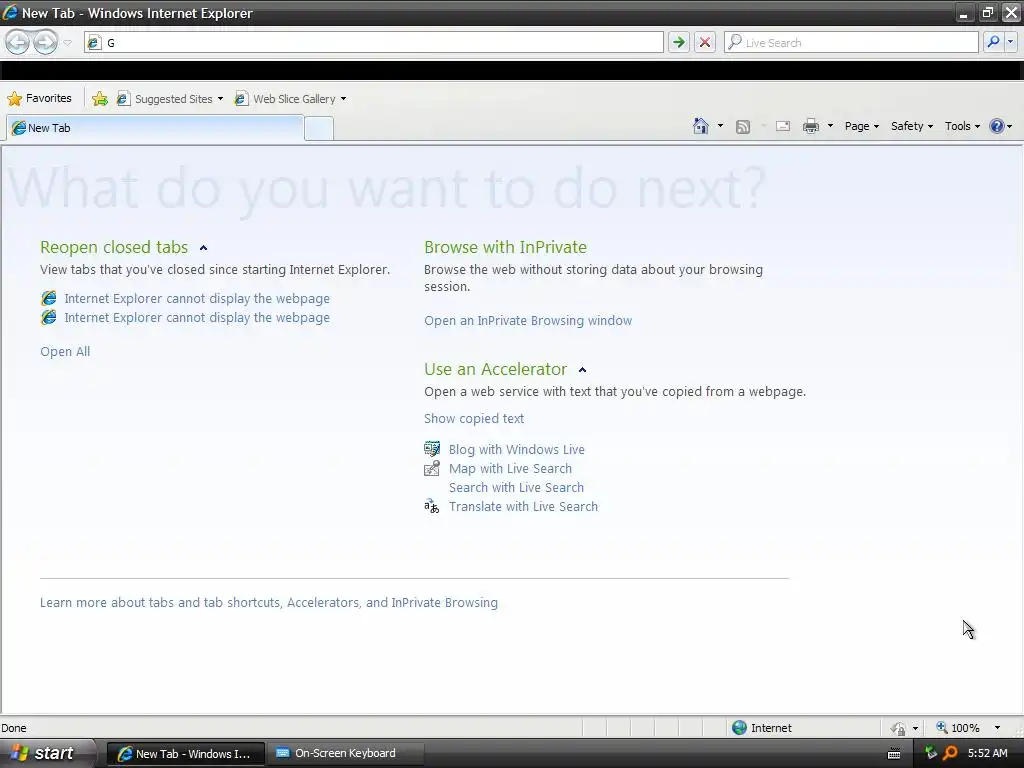This screenshot has height=768, width=1024.
Task: Click Blog with Windows Live accelerator
Action: (517, 449)
